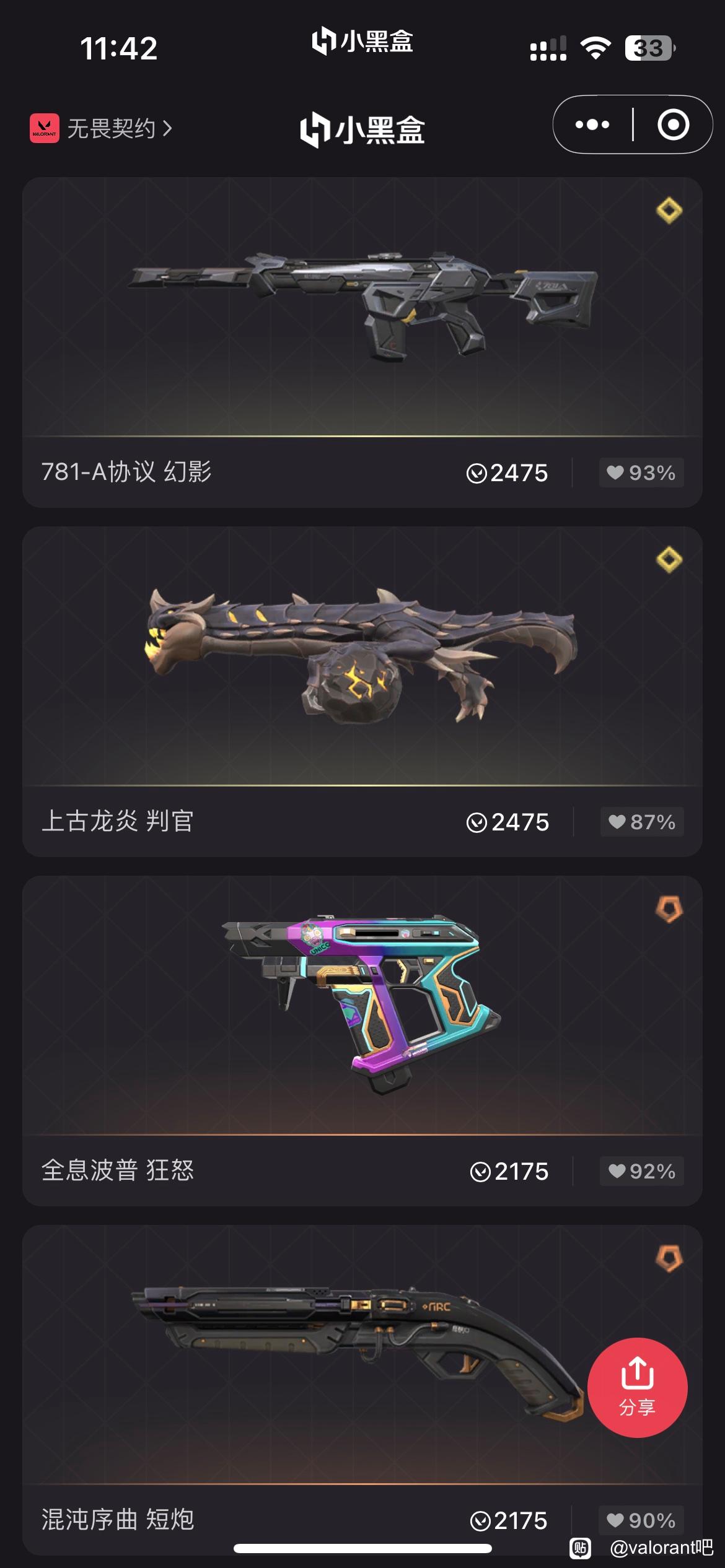Tap the 2475 VP price on 幻影
725x1568 pixels.
(507, 473)
